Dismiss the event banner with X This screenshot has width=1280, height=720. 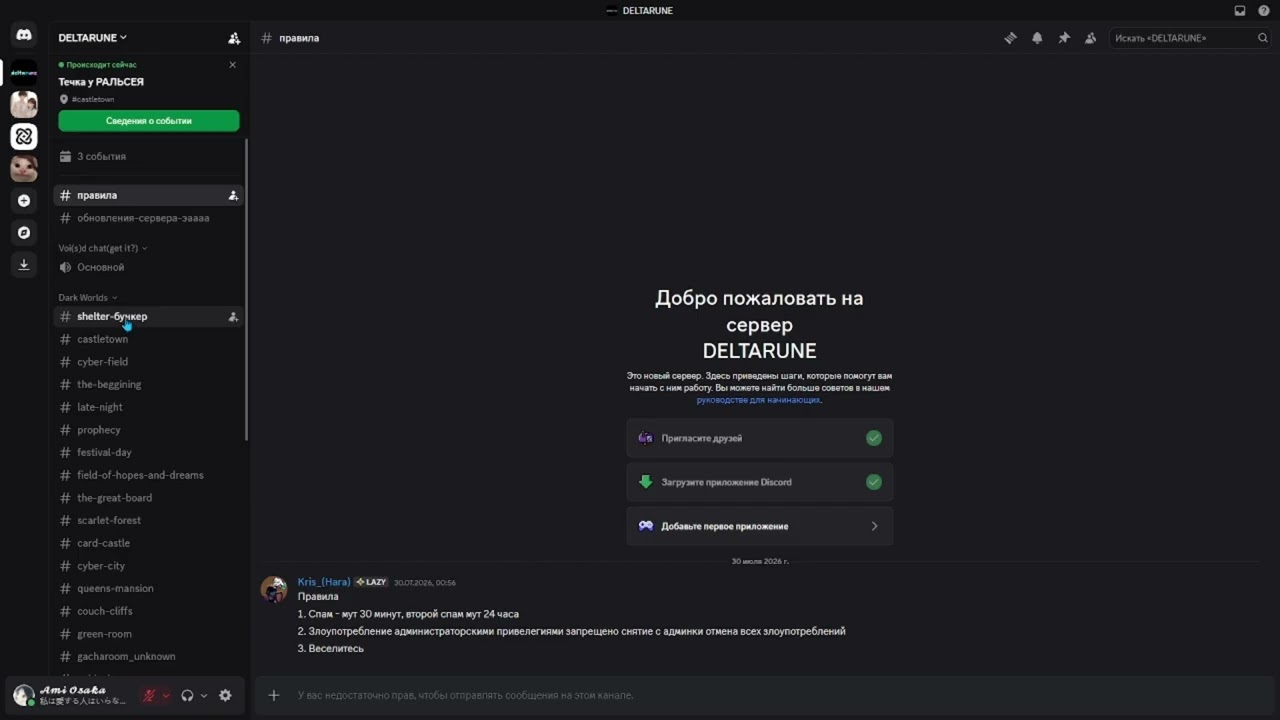pos(233,65)
